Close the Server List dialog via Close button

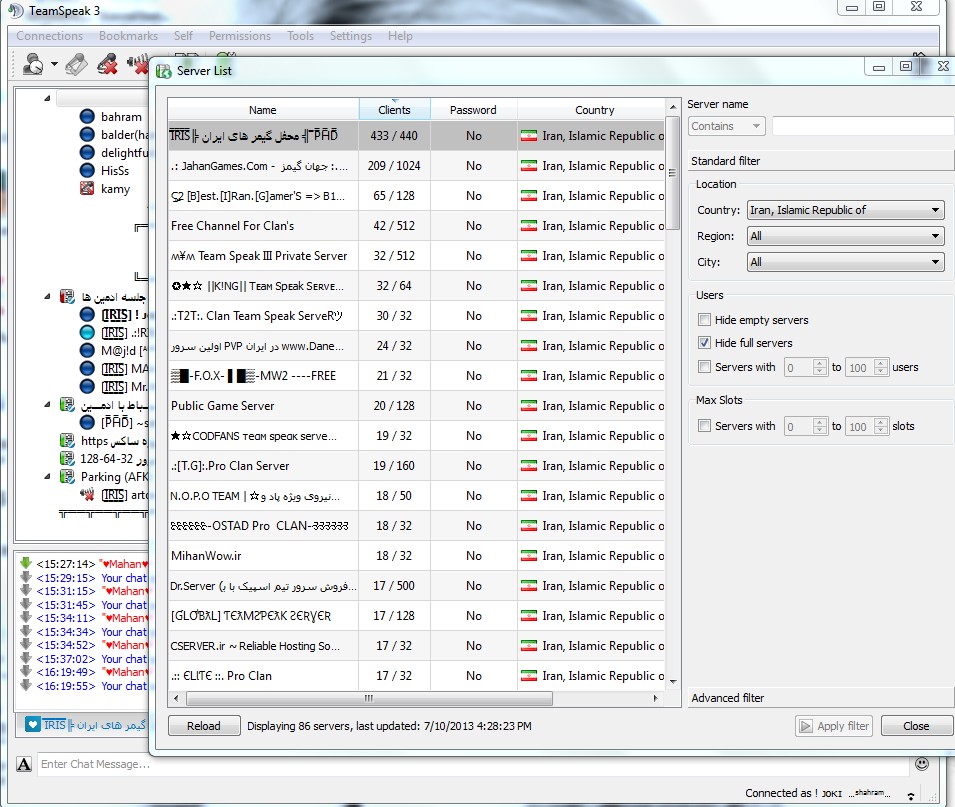coord(916,726)
